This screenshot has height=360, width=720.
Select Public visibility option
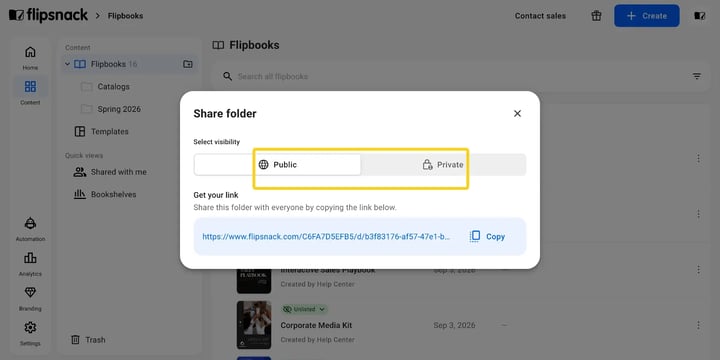(277, 164)
